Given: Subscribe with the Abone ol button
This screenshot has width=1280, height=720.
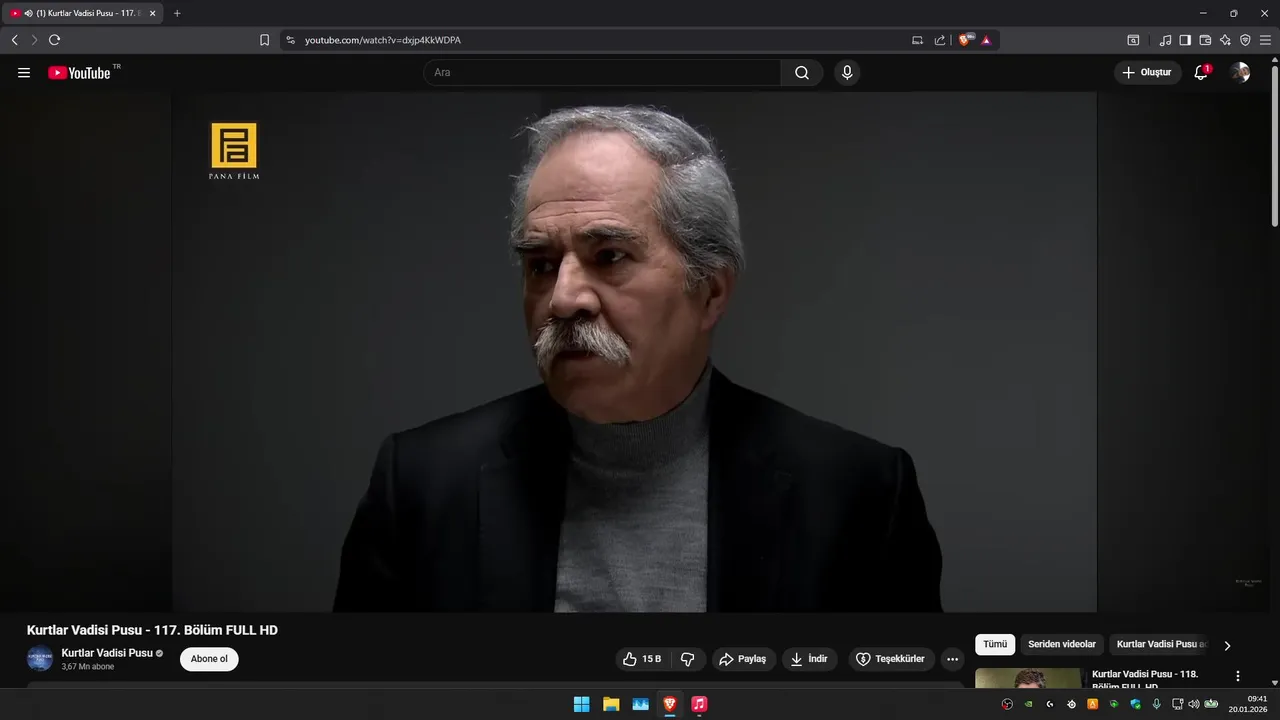Looking at the screenshot, I should click(x=209, y=659).
